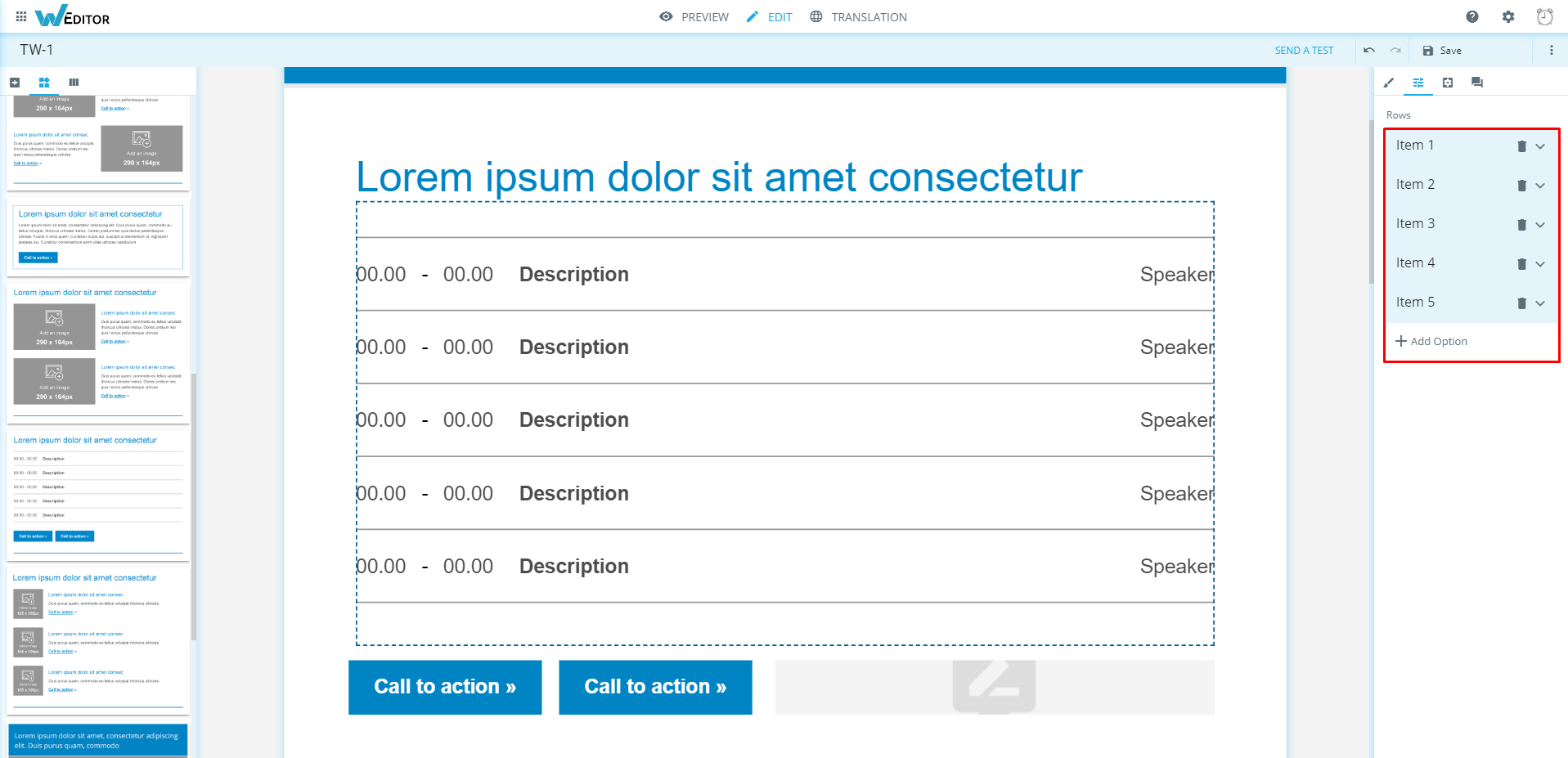Viewport: 1568px width, 758px height.
Task: Click the Save button
Action: point(1442,51)
